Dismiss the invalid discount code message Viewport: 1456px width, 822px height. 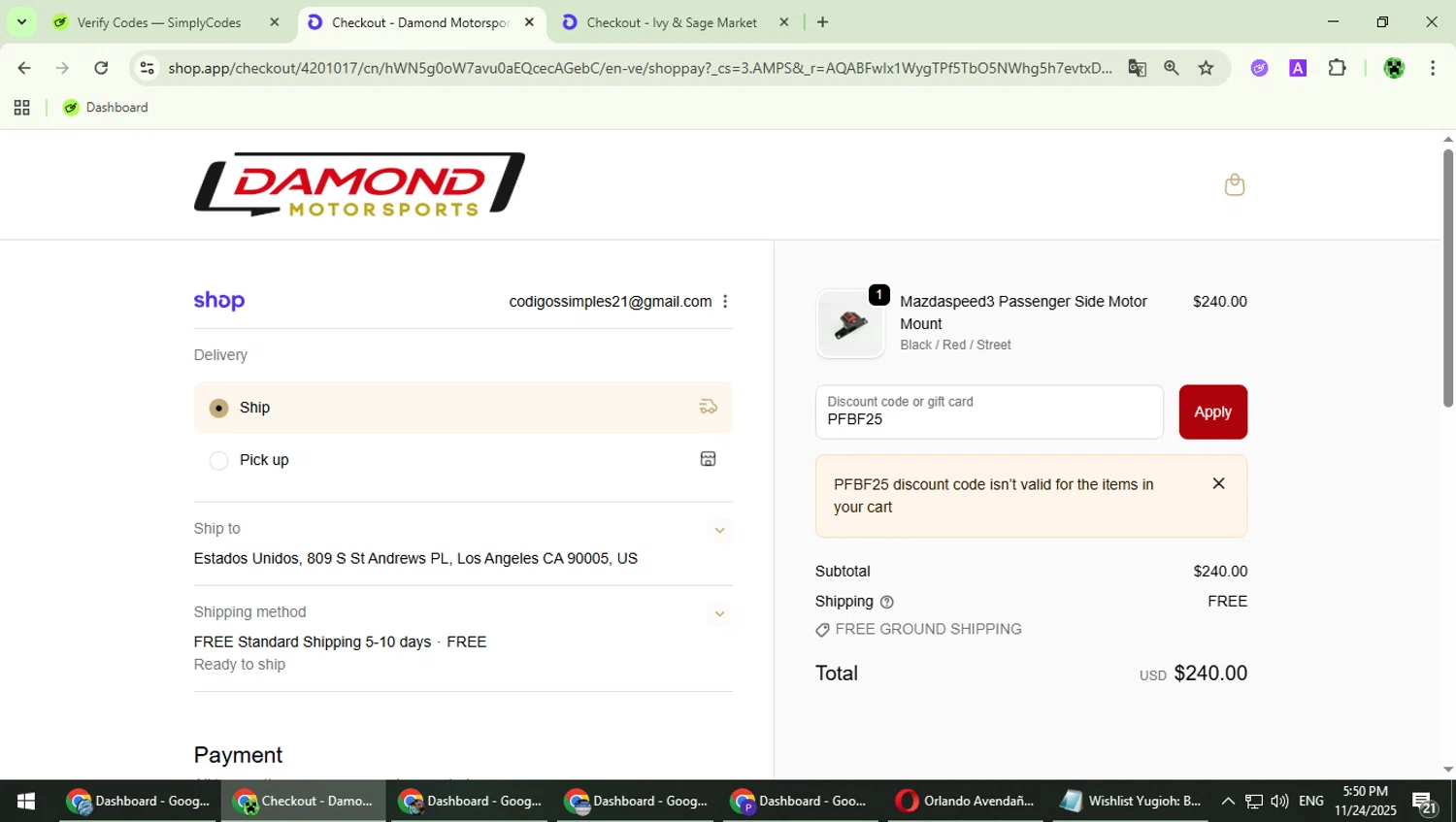tap(1218, 483)
